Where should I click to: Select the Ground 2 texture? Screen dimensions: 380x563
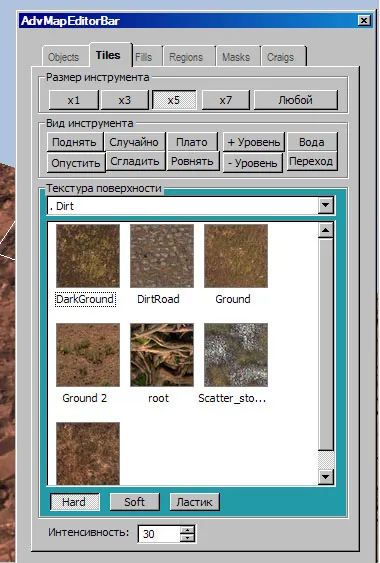88,355
